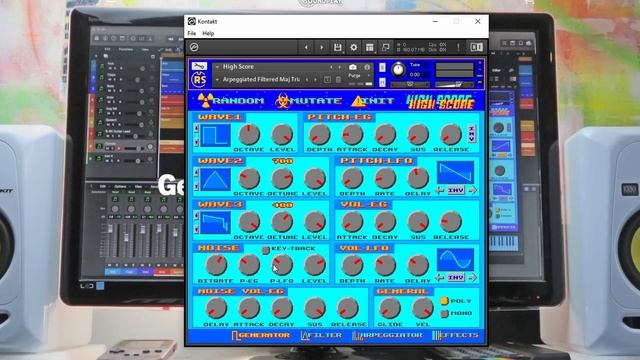Switch to the Arpeggiator tab
The image size is (640, 360).
387,336
